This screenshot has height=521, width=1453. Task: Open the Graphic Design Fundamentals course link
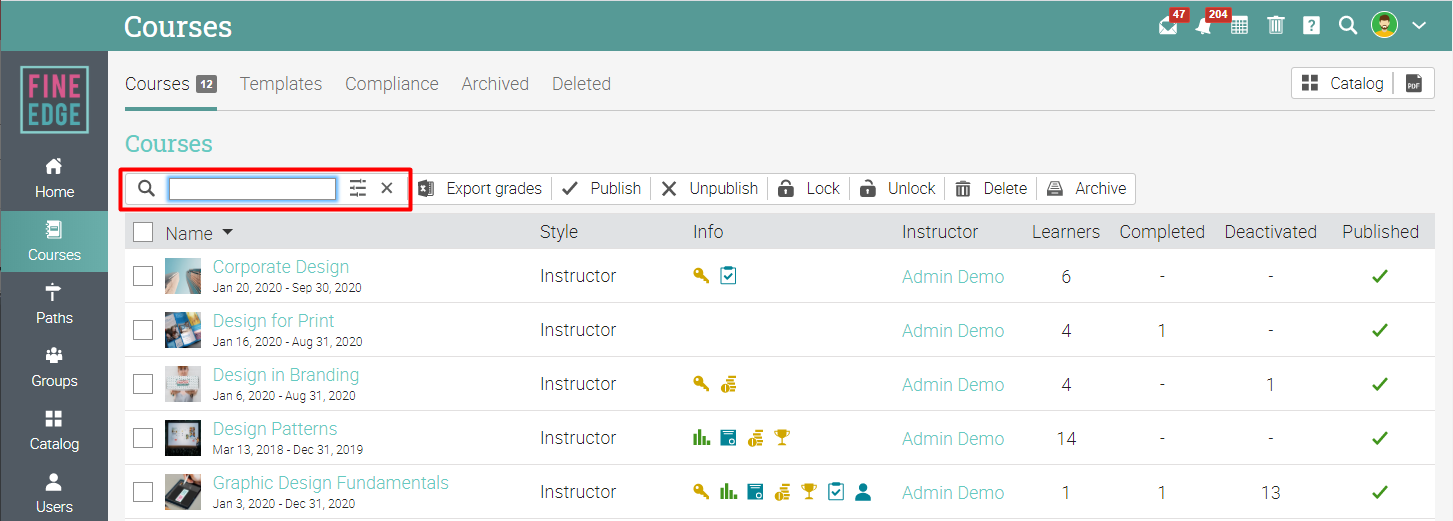click(x=331, y=483)
